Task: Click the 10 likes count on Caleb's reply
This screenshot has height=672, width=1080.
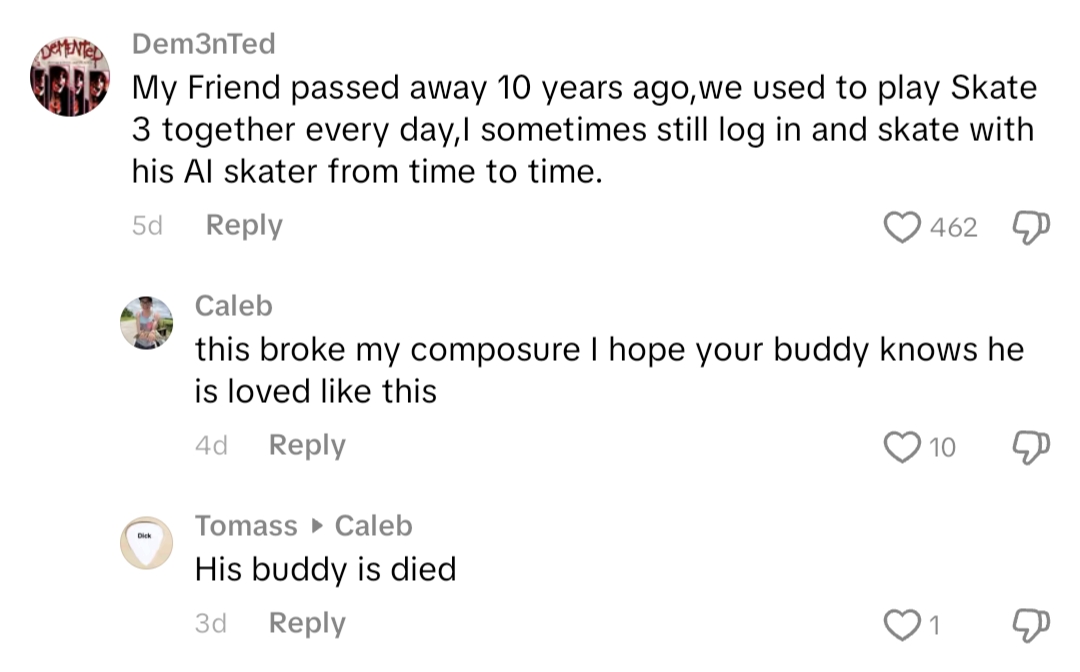Action: click(942, 447)
